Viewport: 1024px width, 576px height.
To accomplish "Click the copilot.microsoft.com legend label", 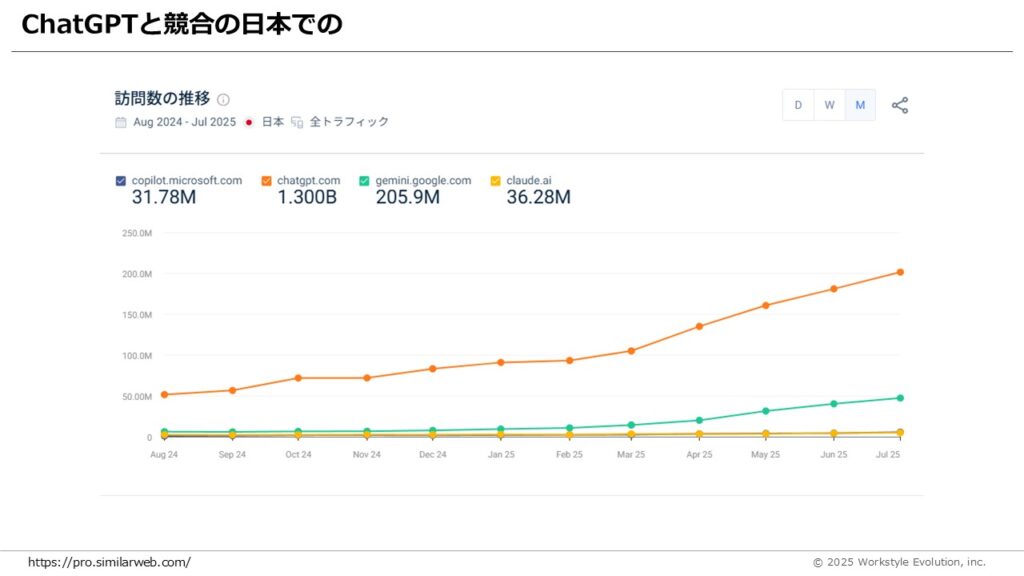I will 187,181.
